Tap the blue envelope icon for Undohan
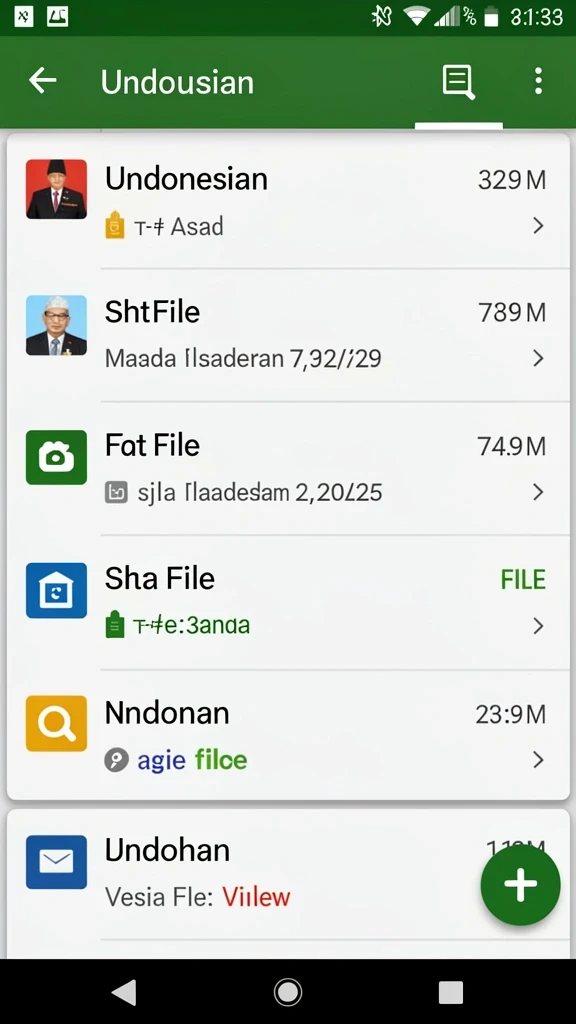576x1024 pixels. click(56, 862)
